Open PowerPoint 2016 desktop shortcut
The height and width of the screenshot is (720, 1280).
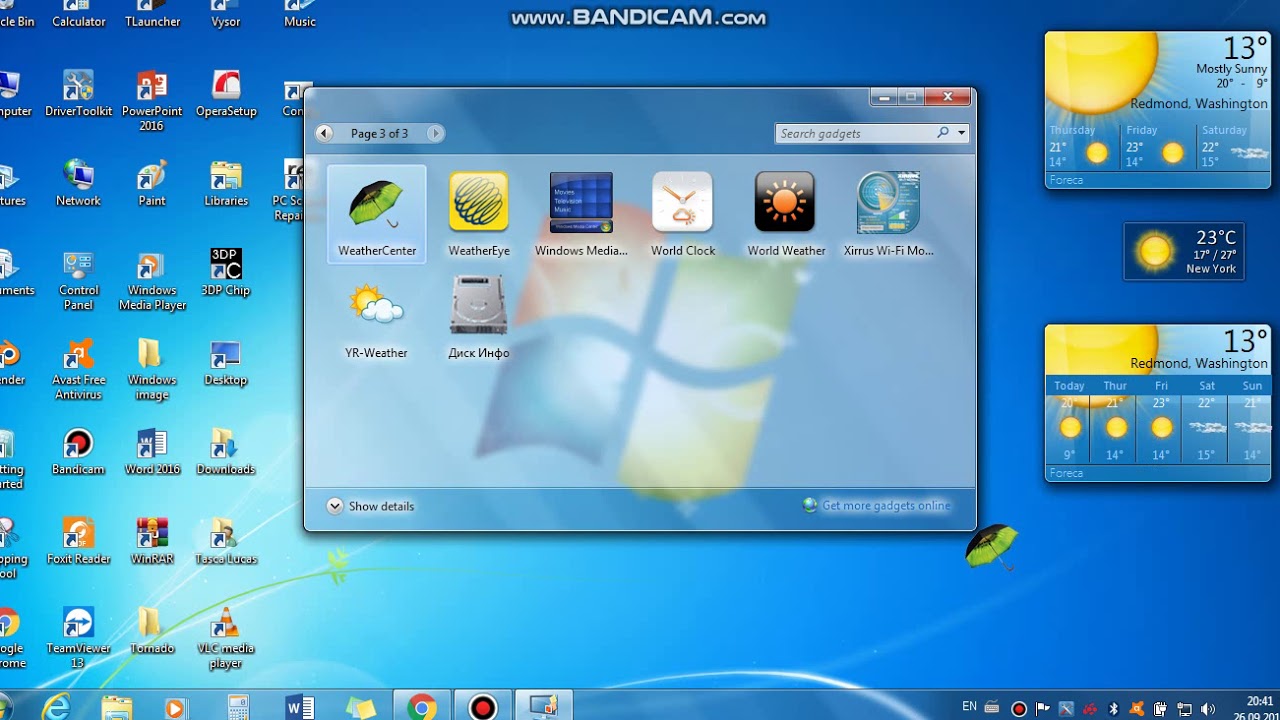coord(152,101)
